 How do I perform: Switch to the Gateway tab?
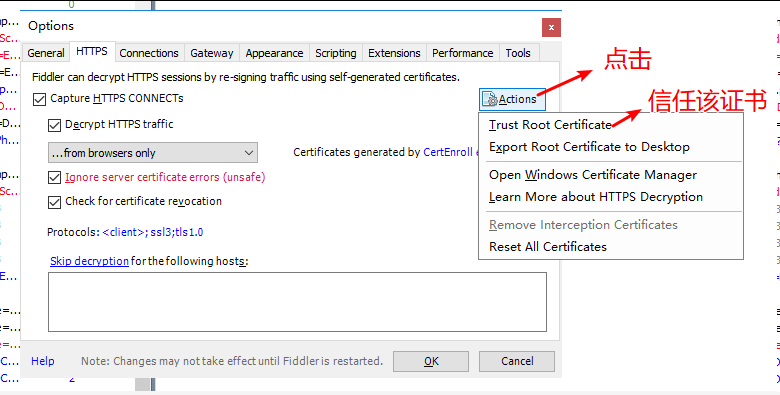(x=212, y=53)
